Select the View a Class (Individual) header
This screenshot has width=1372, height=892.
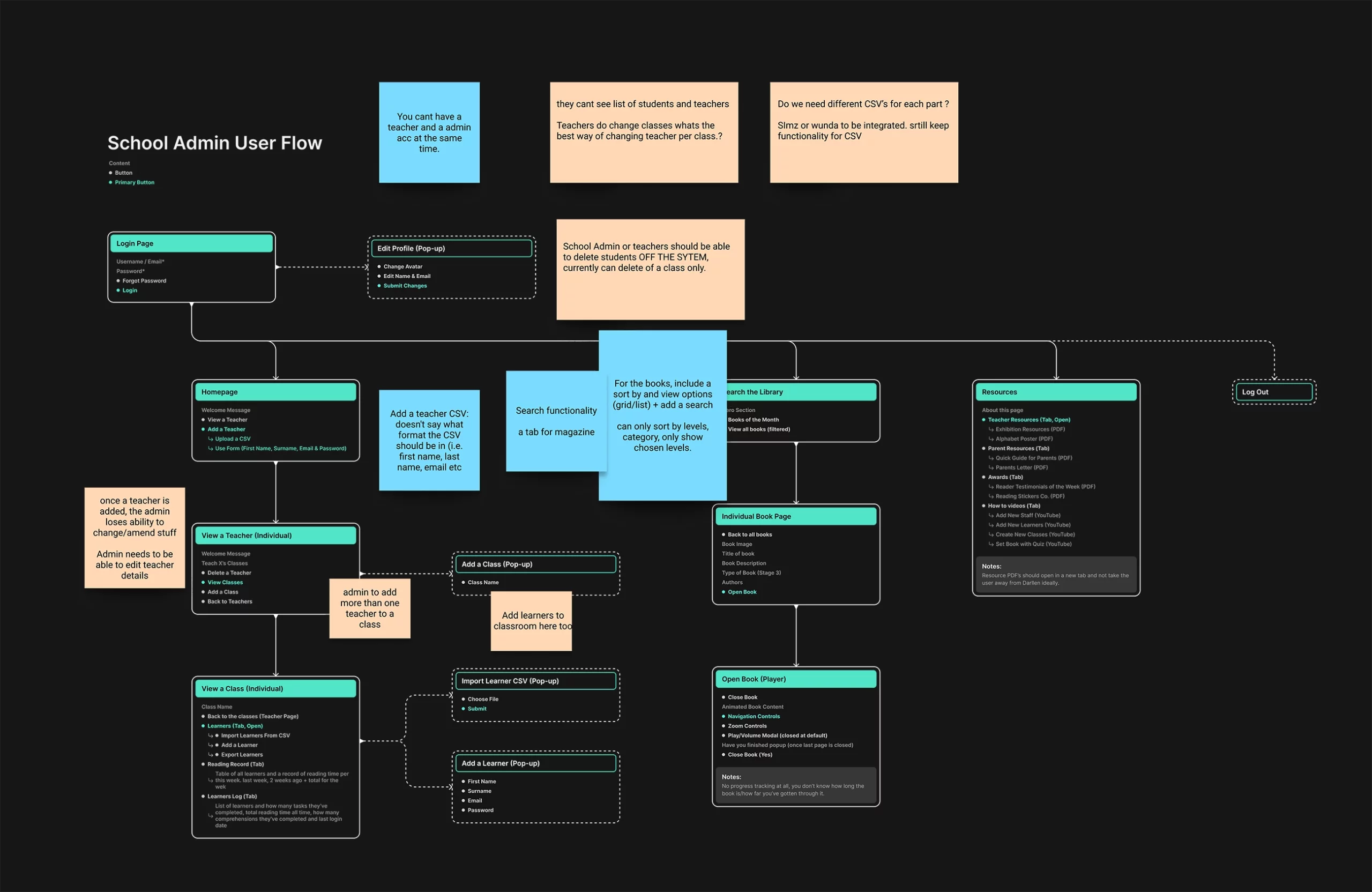[x=275, y=688]
